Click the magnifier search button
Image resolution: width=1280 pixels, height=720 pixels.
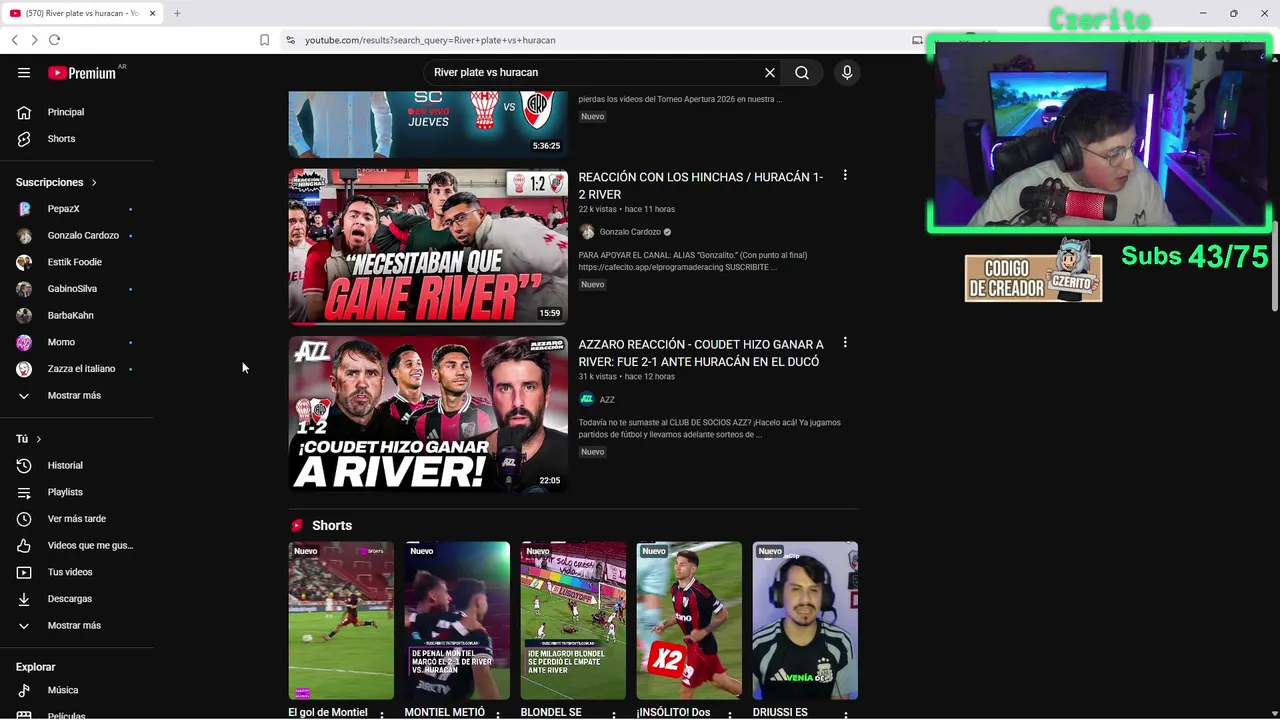pos(802,73)
